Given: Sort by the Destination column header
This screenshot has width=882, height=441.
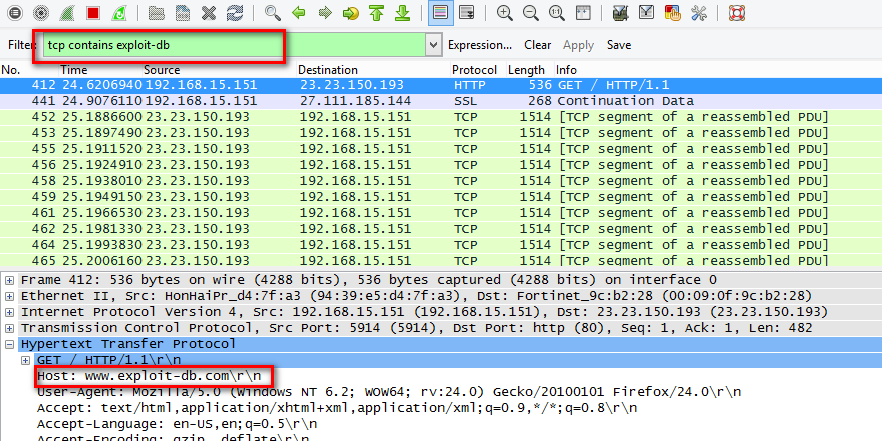Looking at the screenshot, I should point(374,70).
